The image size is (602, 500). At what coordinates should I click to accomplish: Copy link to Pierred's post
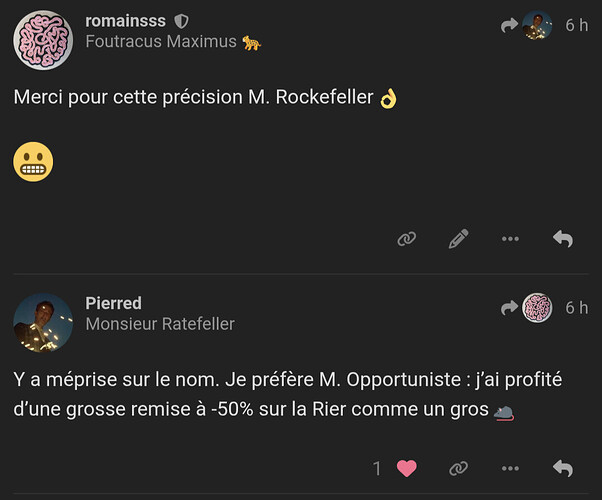(x=458, y=468)
